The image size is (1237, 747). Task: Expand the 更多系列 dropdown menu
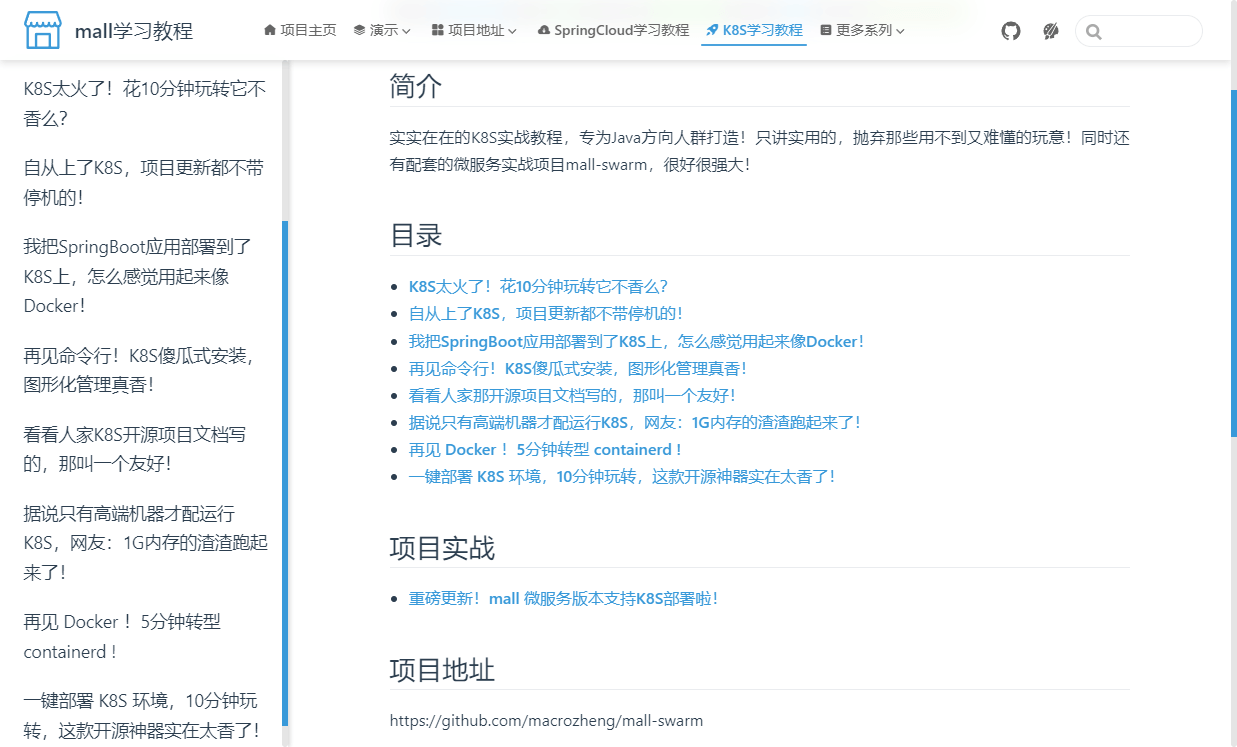coord(862,30)
